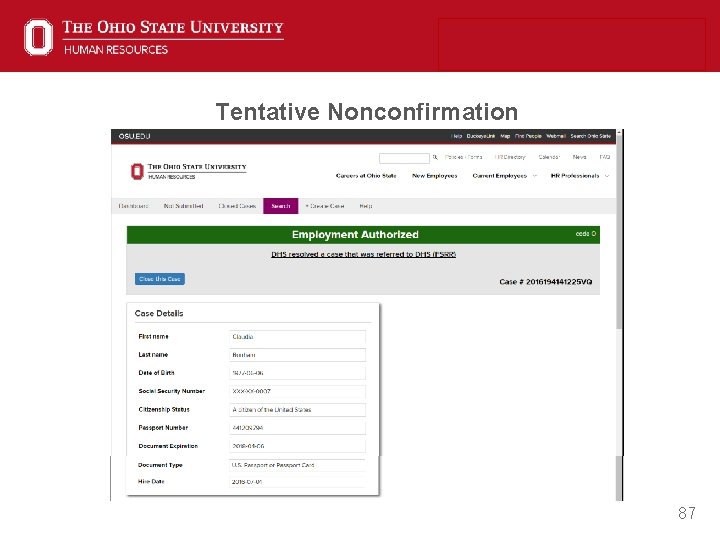Click the Document Expiration field
Screen dimensions: 720x540
tap(298, 446)
